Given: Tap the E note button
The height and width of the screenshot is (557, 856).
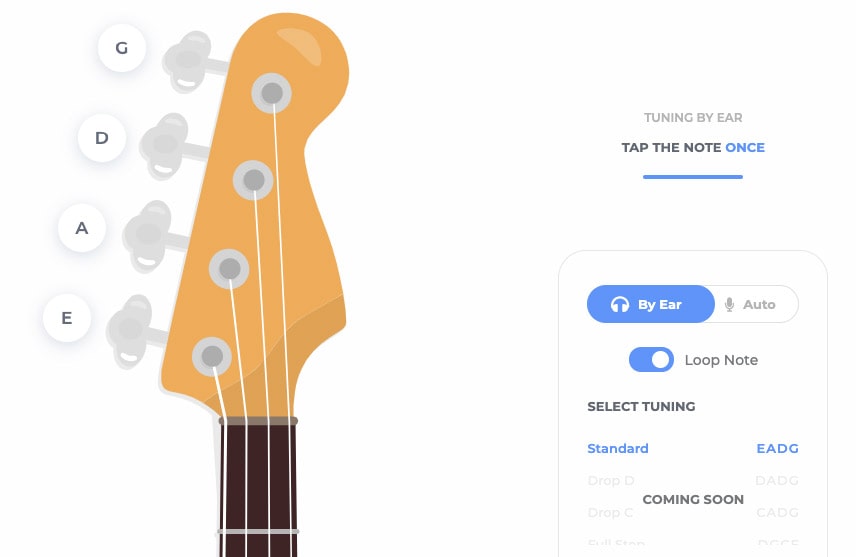Looking at the screenshot, I should click(67, 318).
